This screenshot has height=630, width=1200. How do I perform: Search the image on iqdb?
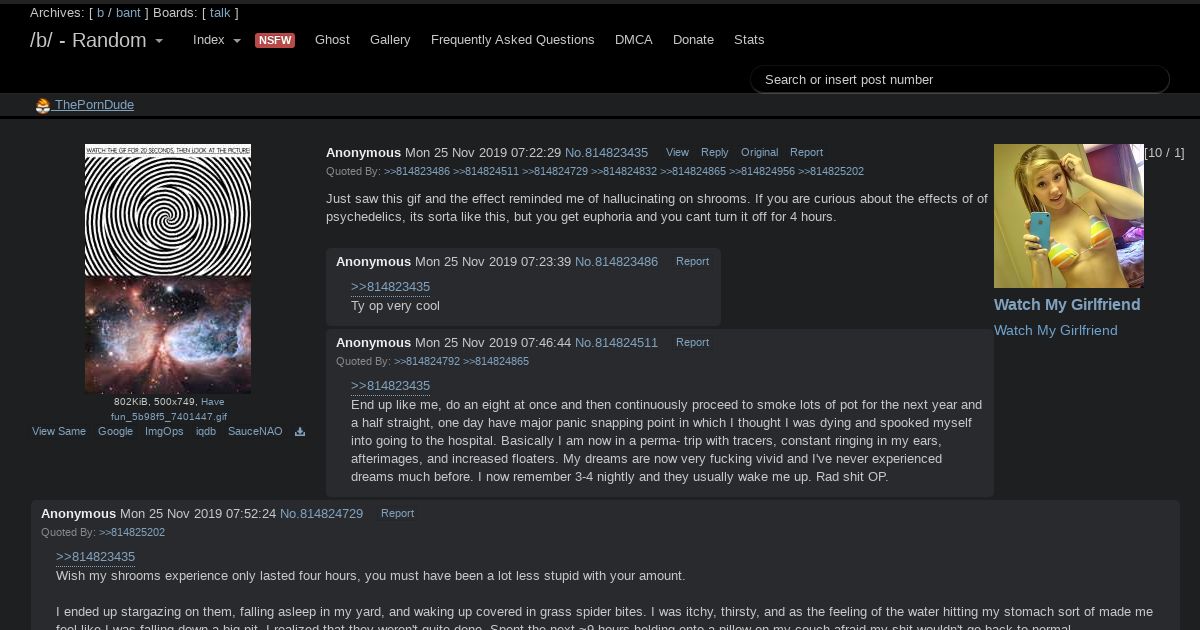click(206, 432)
